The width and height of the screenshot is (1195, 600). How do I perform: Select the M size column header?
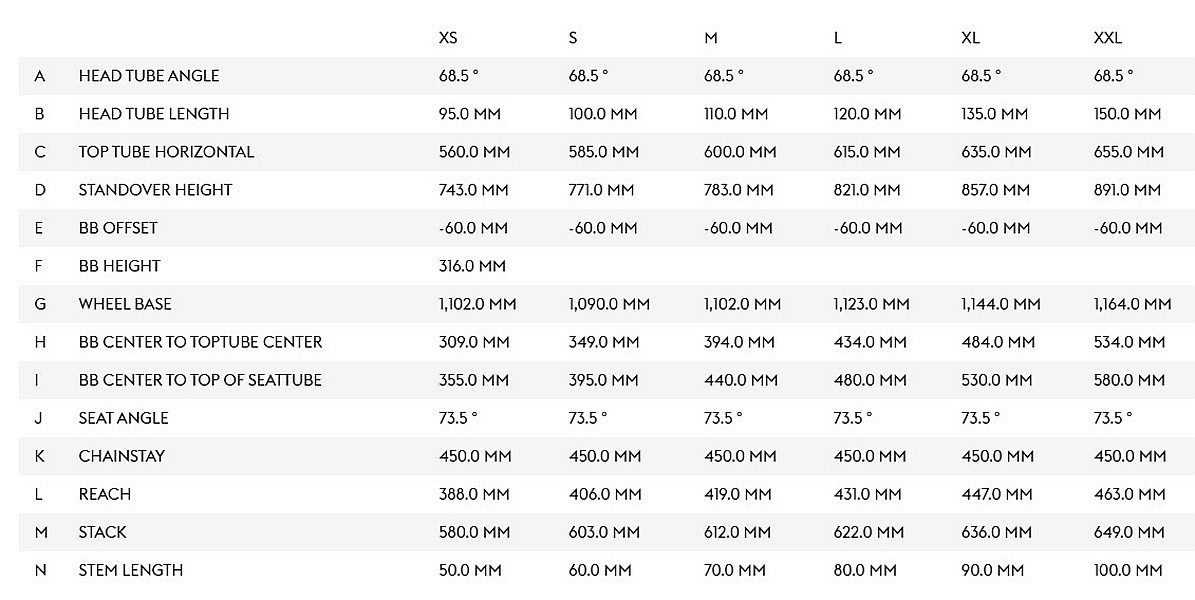point(710,38)
